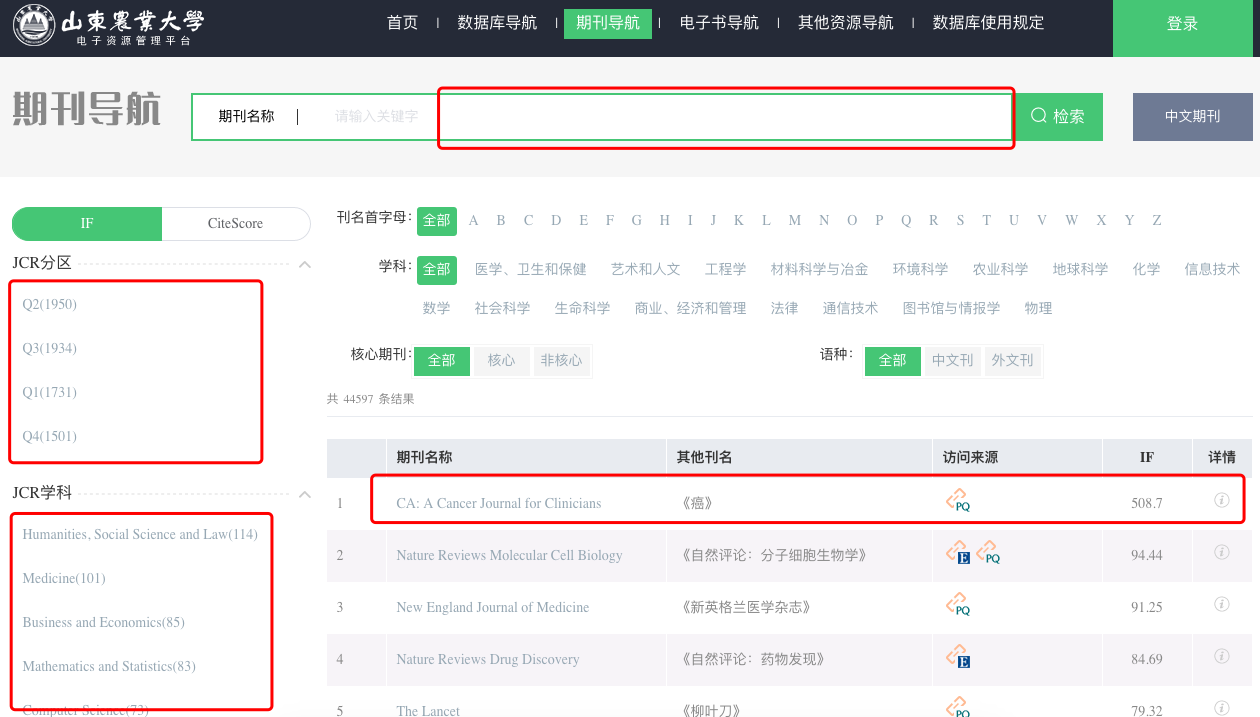Click the 登录 login button
The image size is (1260, 717).
(1182, 25)
